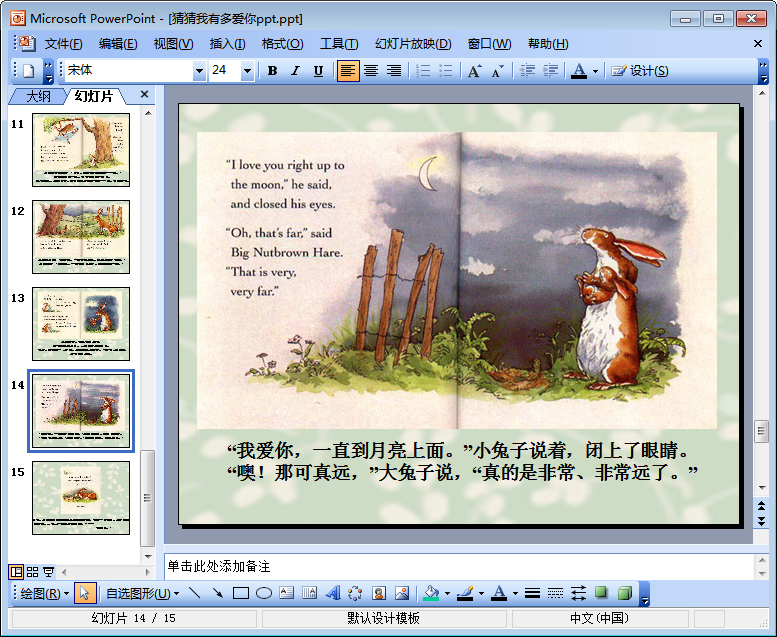Insert a horizontal text box
Viewport: 777px width, 637px height.
pyautogui.click(x=287, y=593)
